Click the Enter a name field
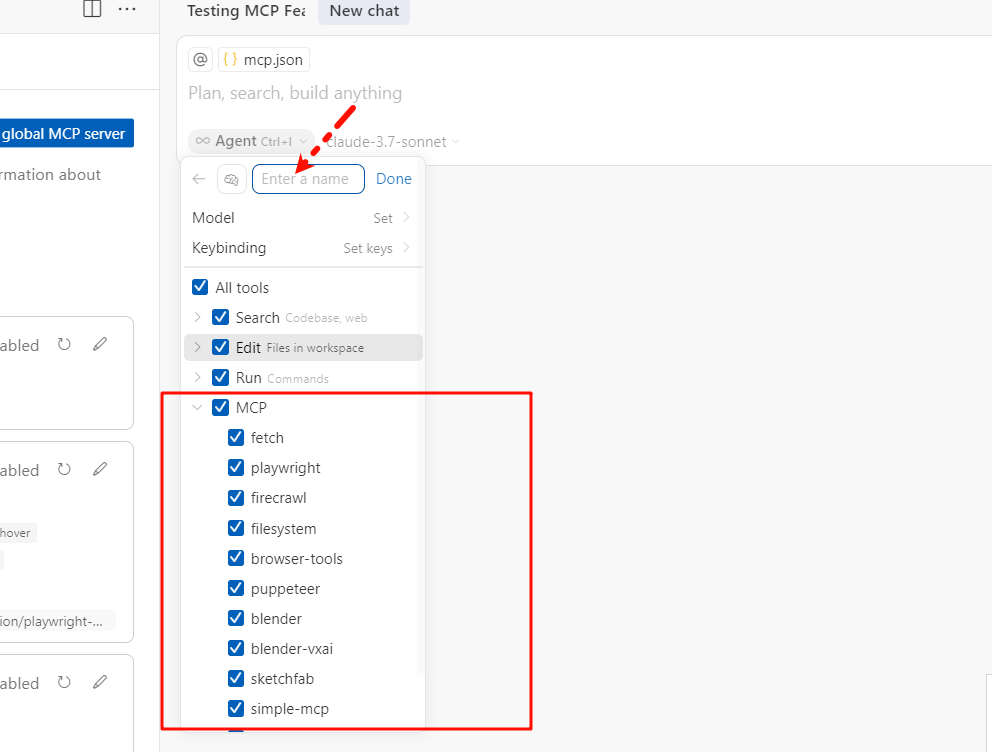This screenshot has height=752, width=992. [x=308, y=179]
